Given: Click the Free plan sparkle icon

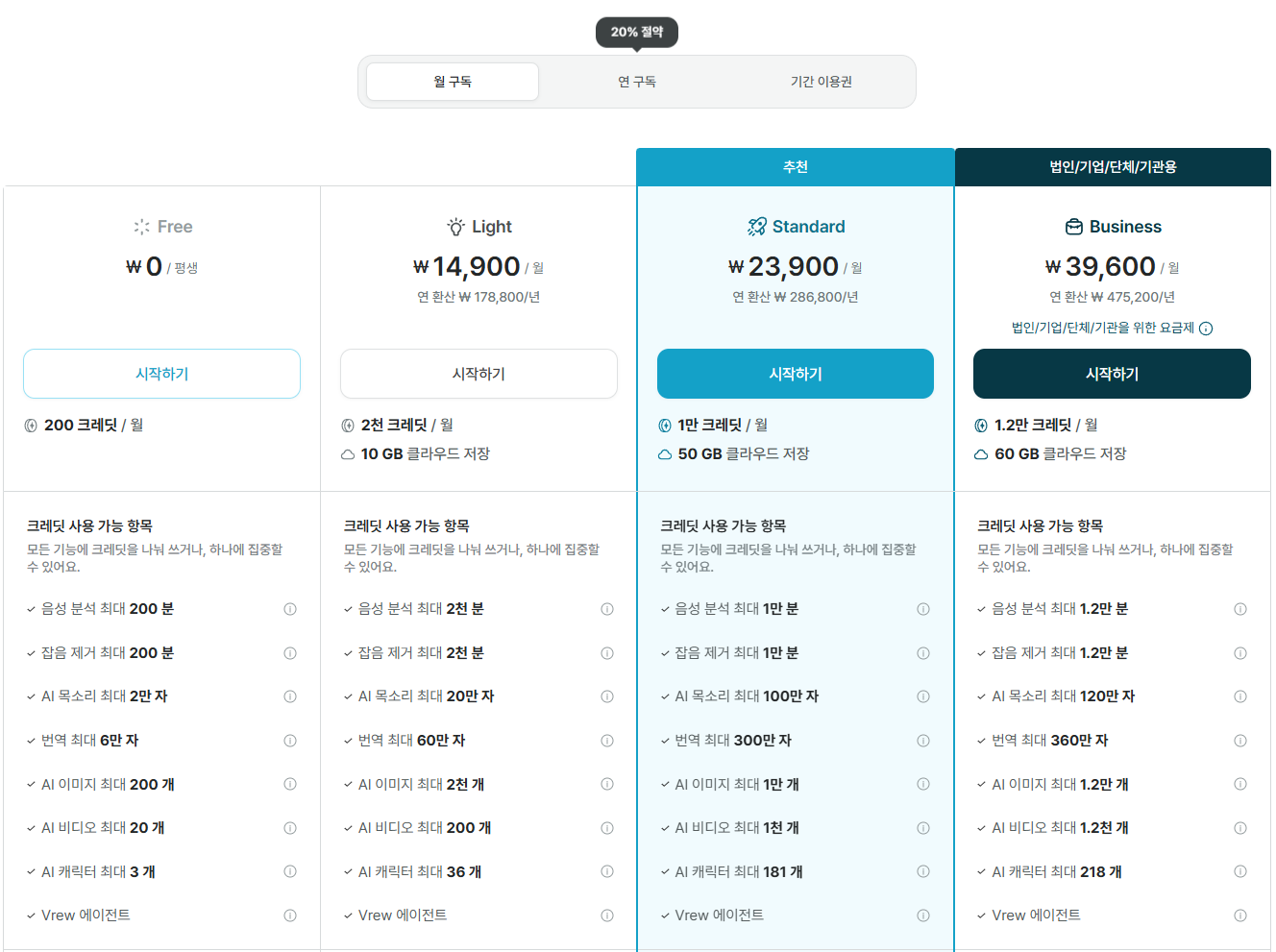Looking at the screenshot, I should click(141, 227).
